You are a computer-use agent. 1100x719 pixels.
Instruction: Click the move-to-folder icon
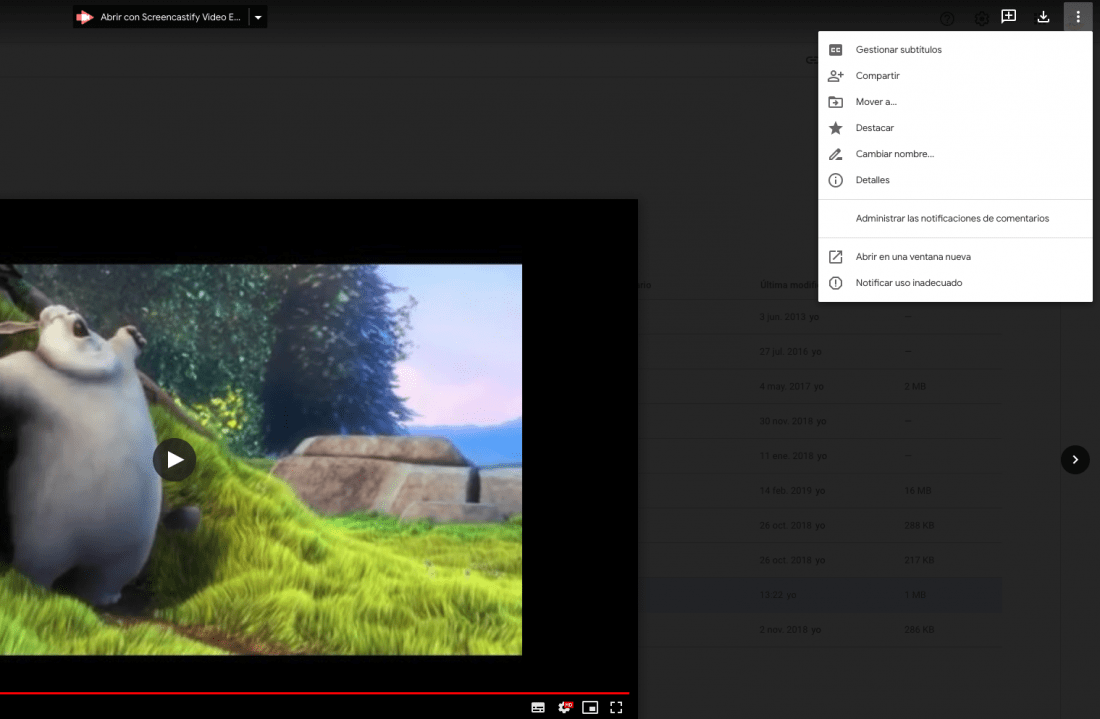pos(836,102)
